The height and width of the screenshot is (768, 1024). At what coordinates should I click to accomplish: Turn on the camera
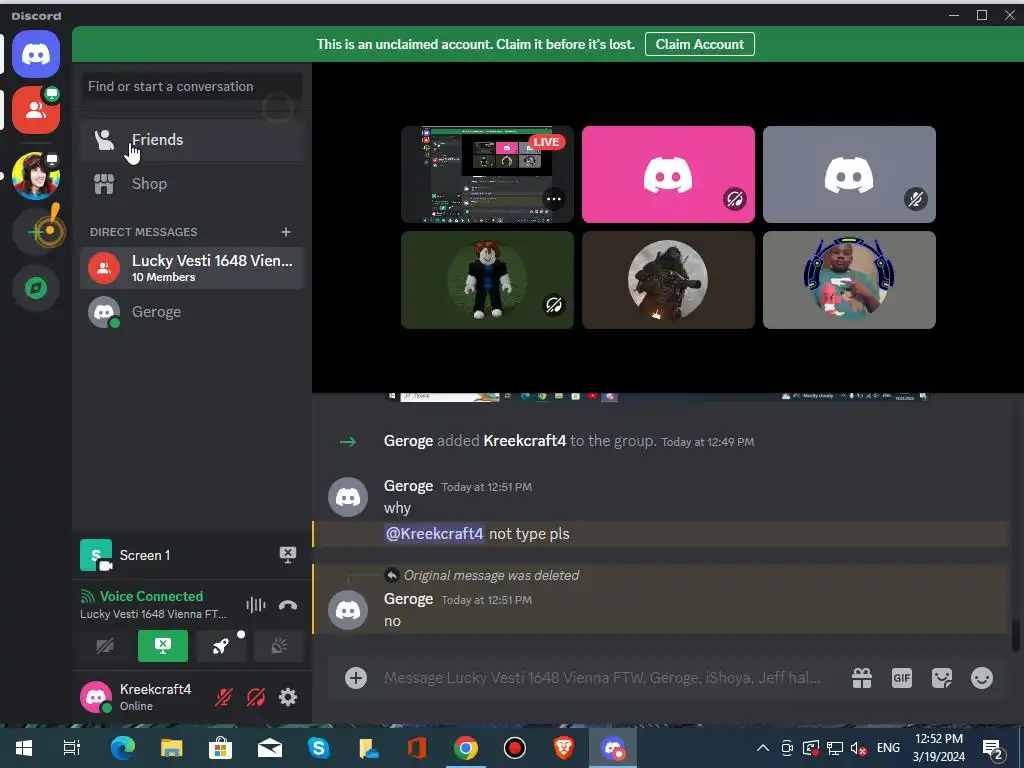coord(104,647)
